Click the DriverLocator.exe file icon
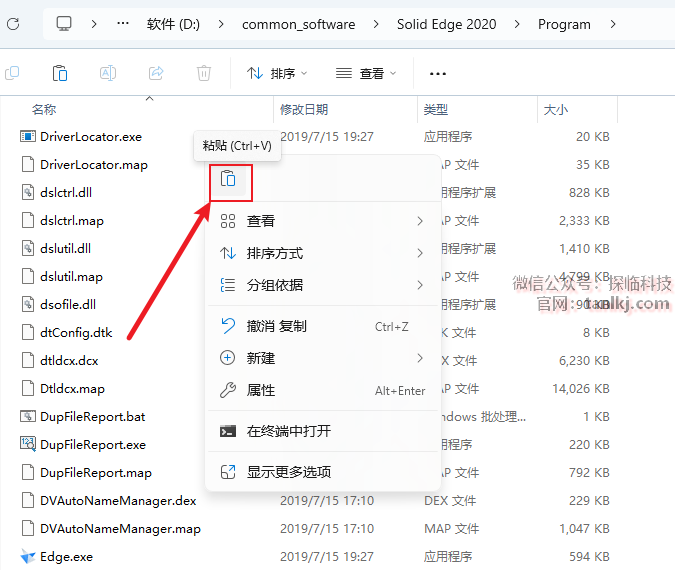675x578 pixels. pyautogui.click(x=28, y=137)
